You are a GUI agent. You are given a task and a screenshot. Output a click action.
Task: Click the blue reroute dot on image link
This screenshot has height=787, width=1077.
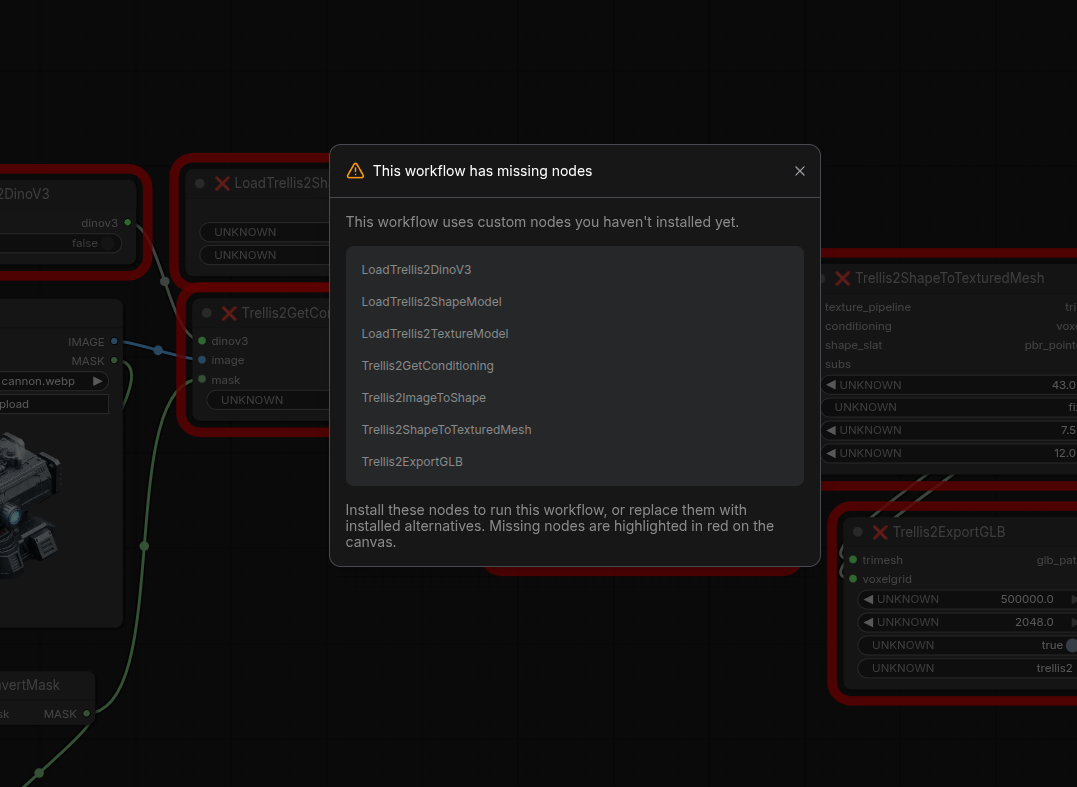158,350
